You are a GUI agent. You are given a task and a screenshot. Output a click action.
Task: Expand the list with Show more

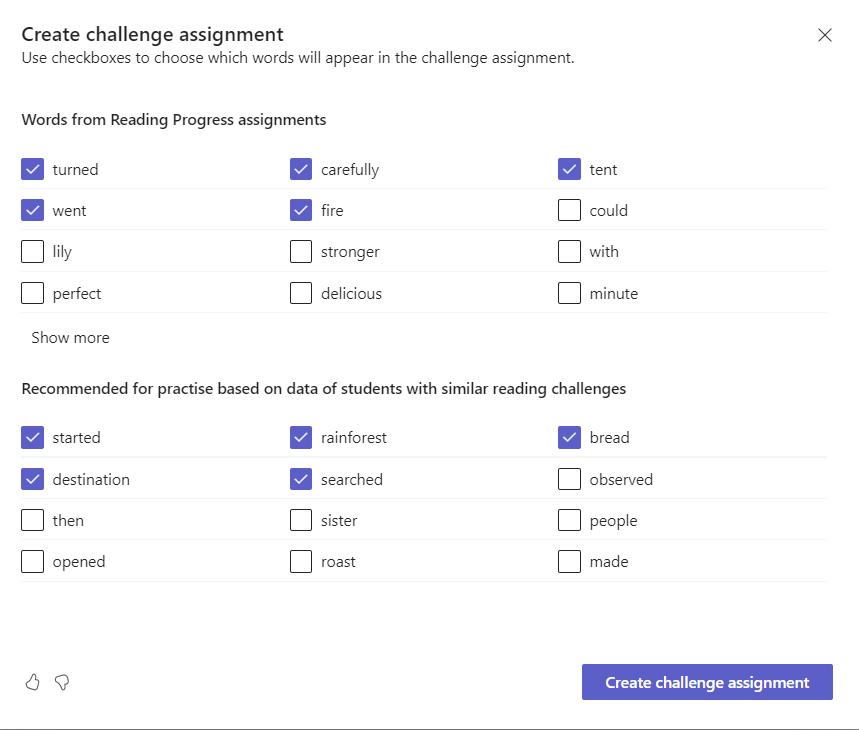pyautogui.click(x=70, y=337)
